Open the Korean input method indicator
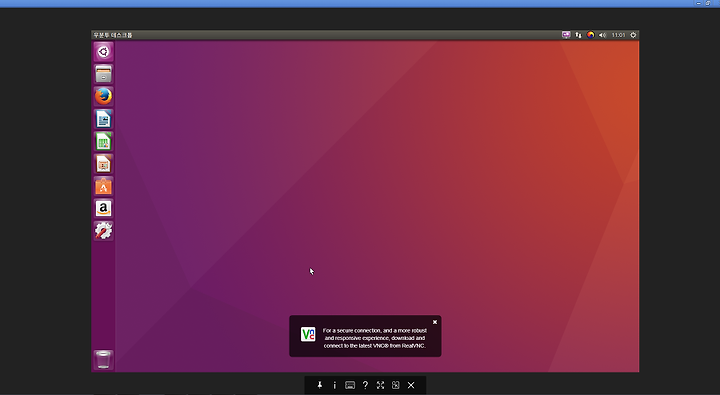 [x=591, y=35]
